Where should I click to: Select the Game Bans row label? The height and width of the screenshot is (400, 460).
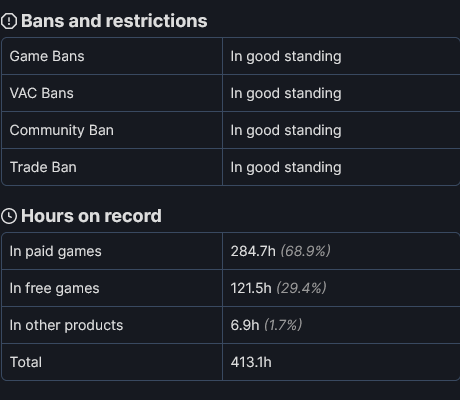pyautogui.click(x=47, y=56)
